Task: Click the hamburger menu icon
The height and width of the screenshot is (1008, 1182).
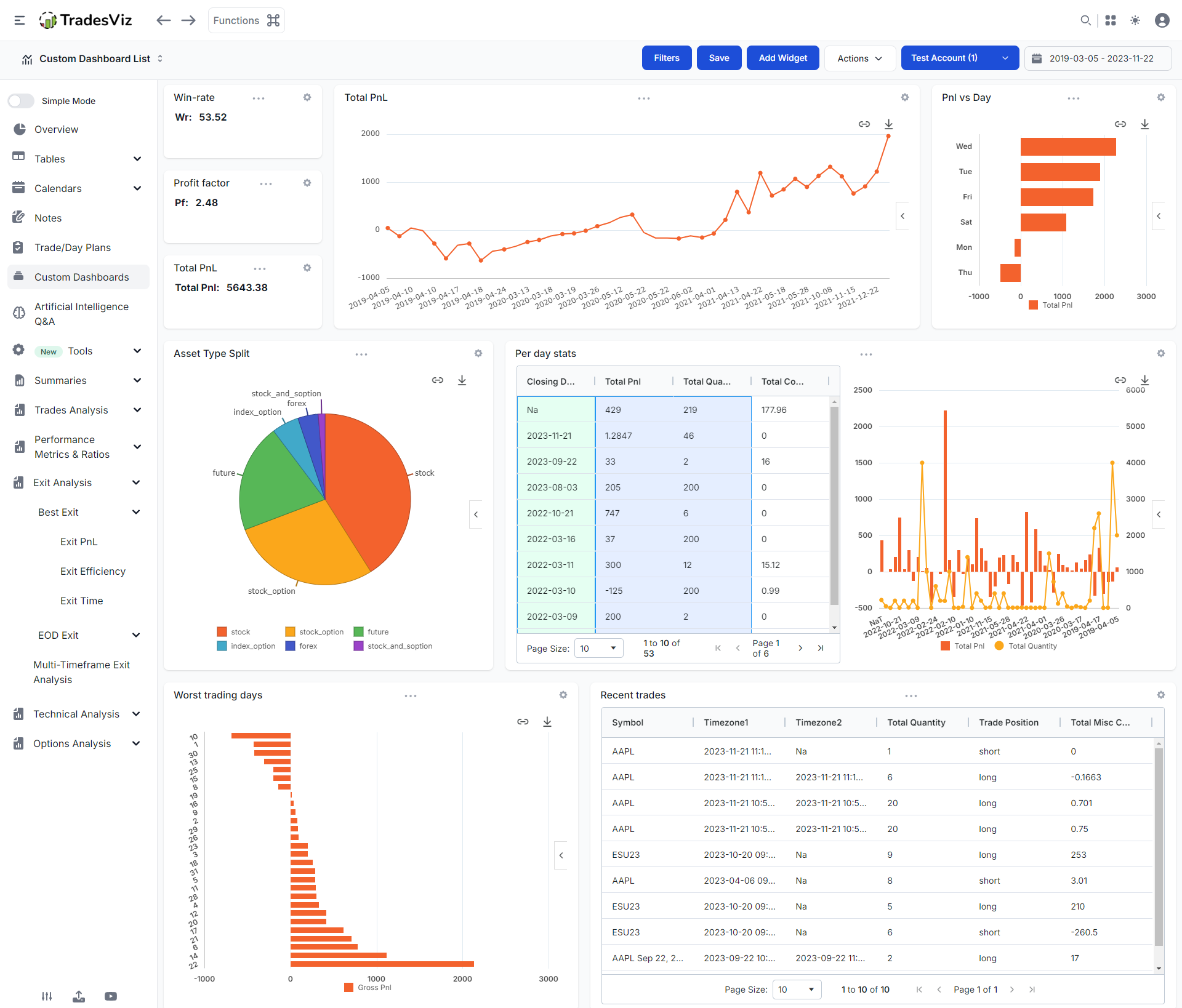Action: pyautogui.click(x=20, y=20)
